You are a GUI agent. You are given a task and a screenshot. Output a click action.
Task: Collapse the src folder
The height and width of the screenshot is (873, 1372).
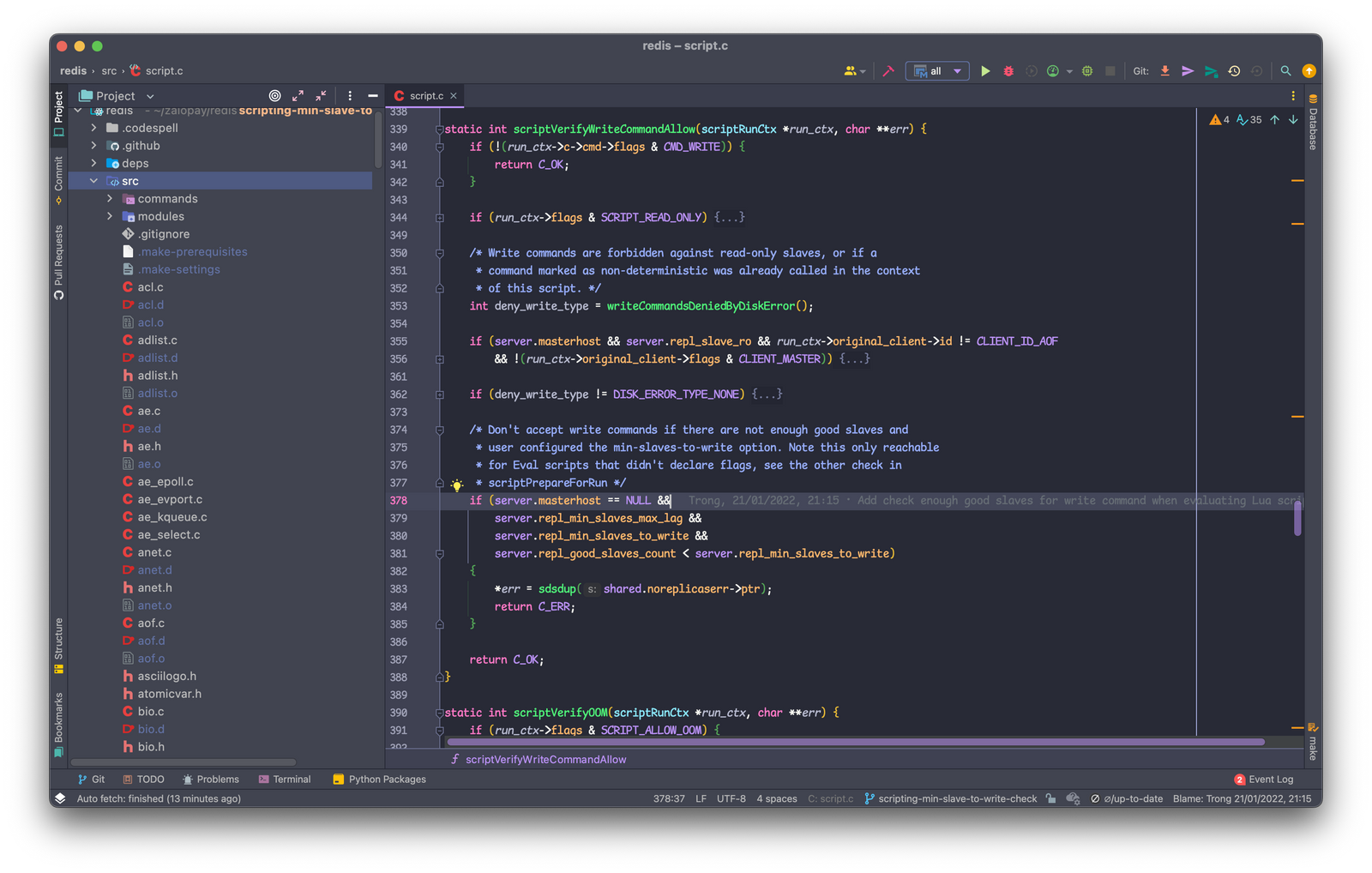[93, 181]
